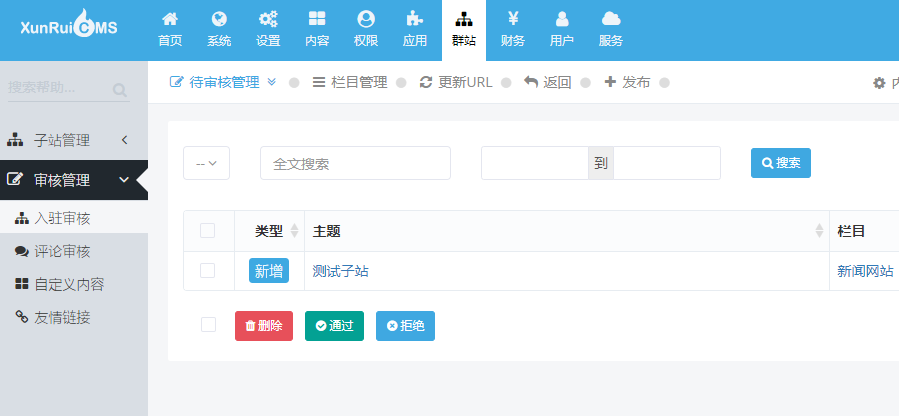Click the 新增 type badge

pyautogui.click(x=269, y=270)
